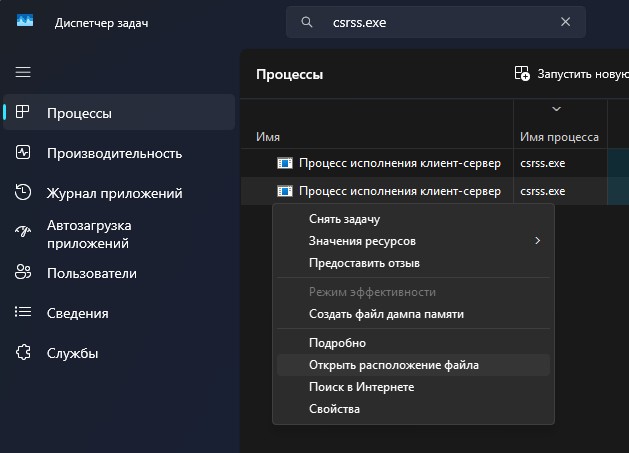Image resolution: width=629 pixels, height=453 pixels.
Task: Click the Запустить новую задачу button
Action: [572, 74]
